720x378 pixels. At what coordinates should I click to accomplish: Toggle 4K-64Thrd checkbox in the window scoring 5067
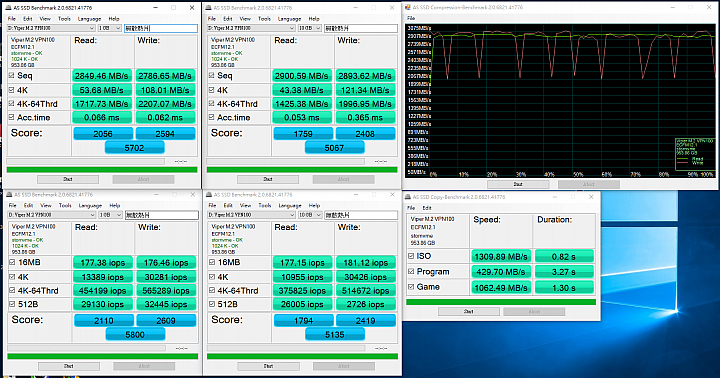(212, 103)
